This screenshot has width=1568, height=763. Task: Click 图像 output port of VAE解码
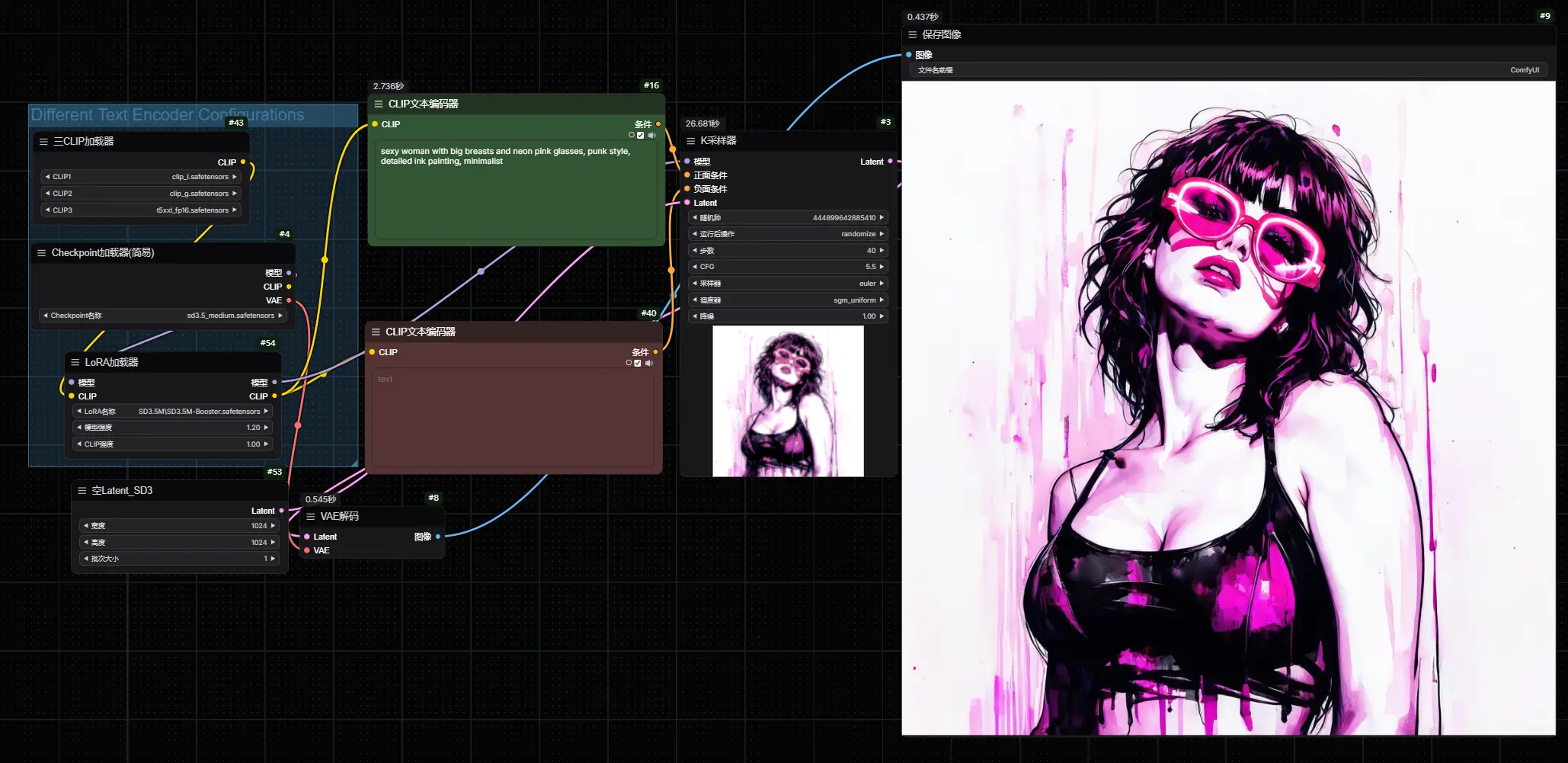(438, 537)
